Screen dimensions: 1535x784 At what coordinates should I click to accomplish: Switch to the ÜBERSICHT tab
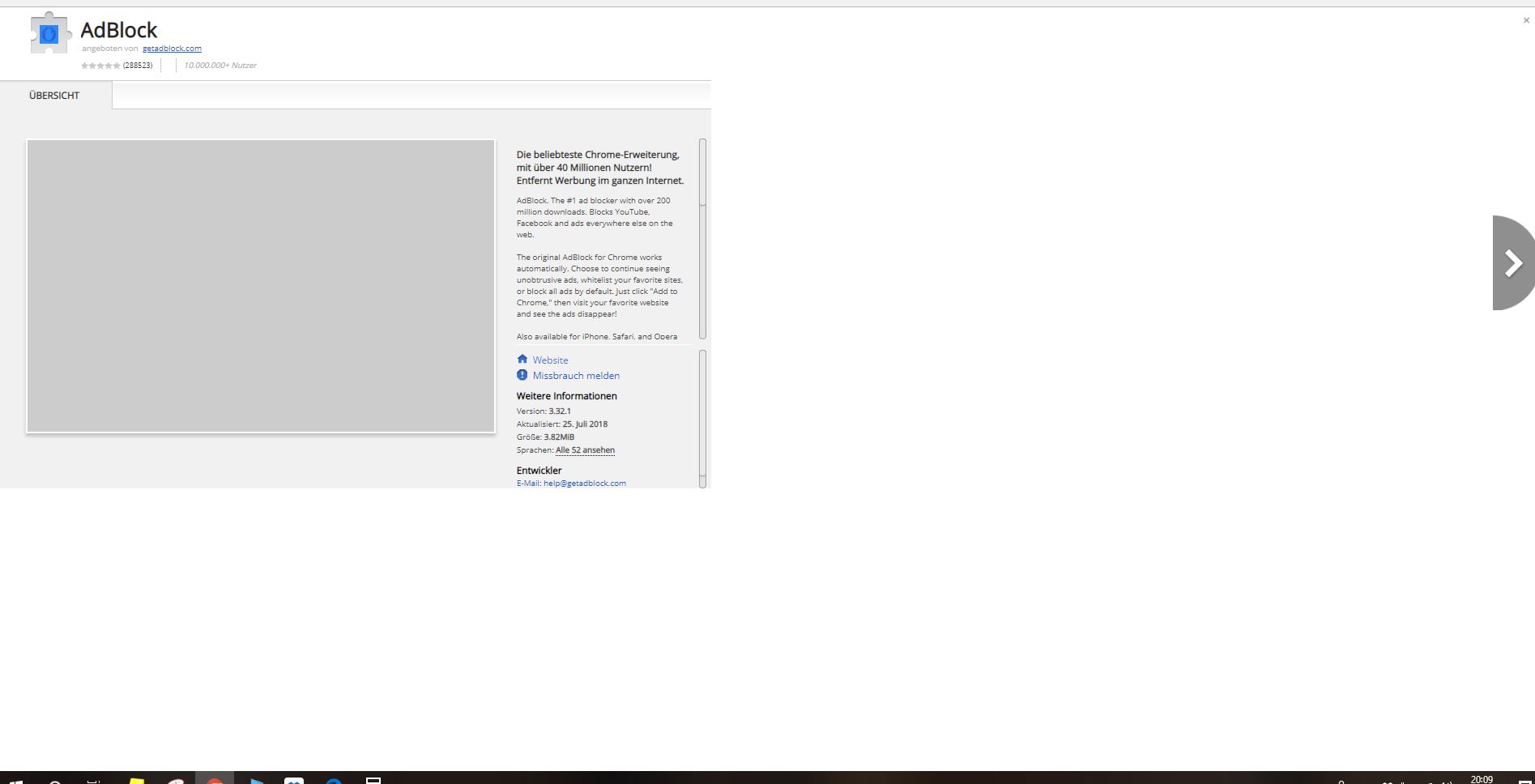54,96
